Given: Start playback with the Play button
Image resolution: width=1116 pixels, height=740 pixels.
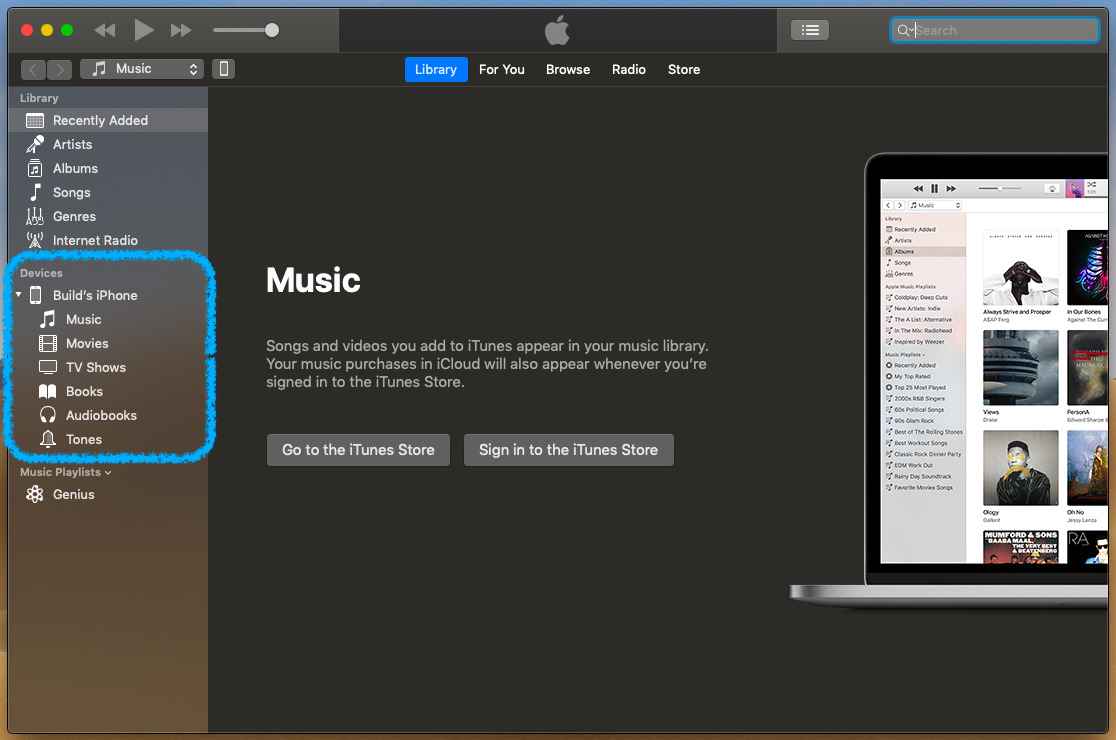Looking at the screenshot, I should click(x=143, y=30).
